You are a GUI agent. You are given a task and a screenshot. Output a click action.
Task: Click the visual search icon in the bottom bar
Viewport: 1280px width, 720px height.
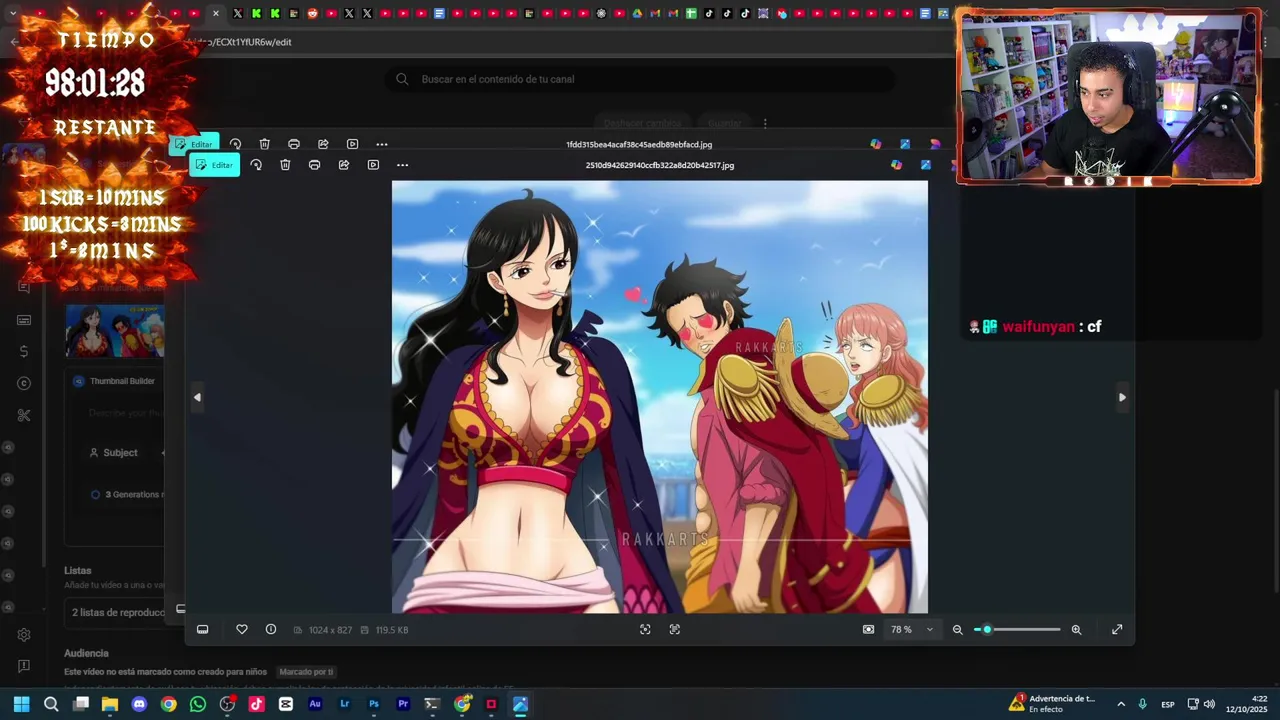(645, 629)
